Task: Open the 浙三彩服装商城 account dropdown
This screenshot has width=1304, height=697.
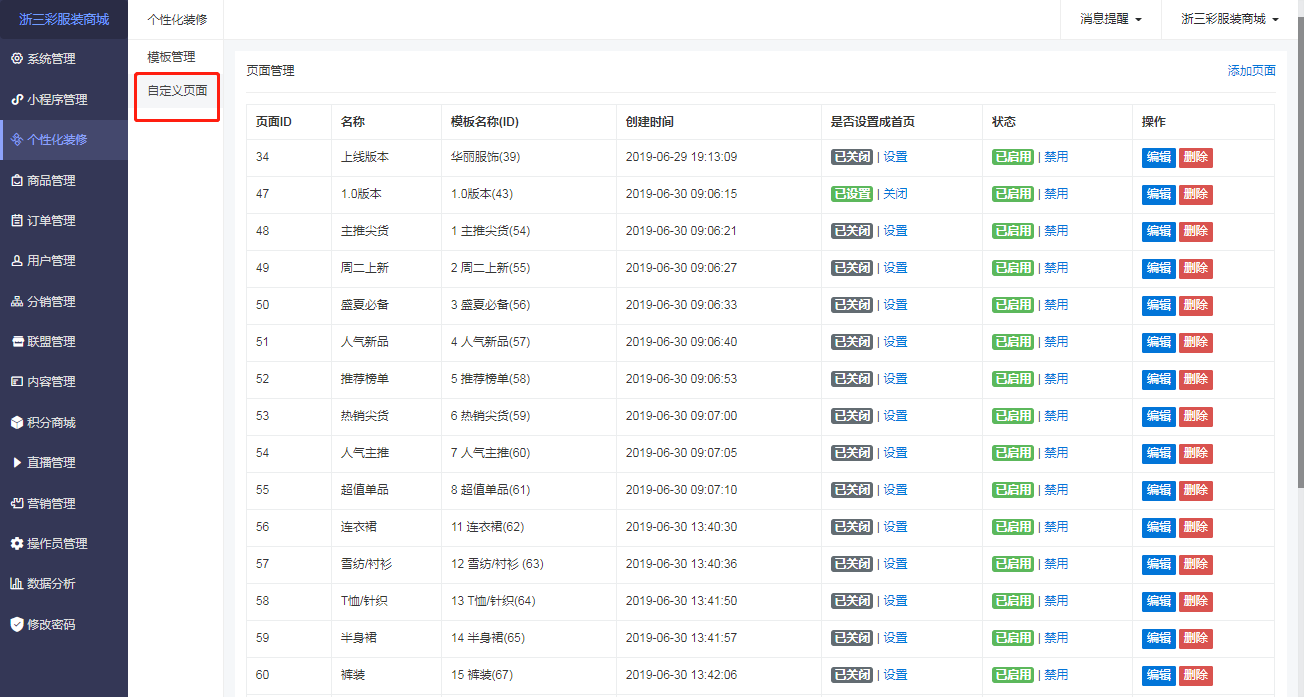Action: click(1229, 19)
